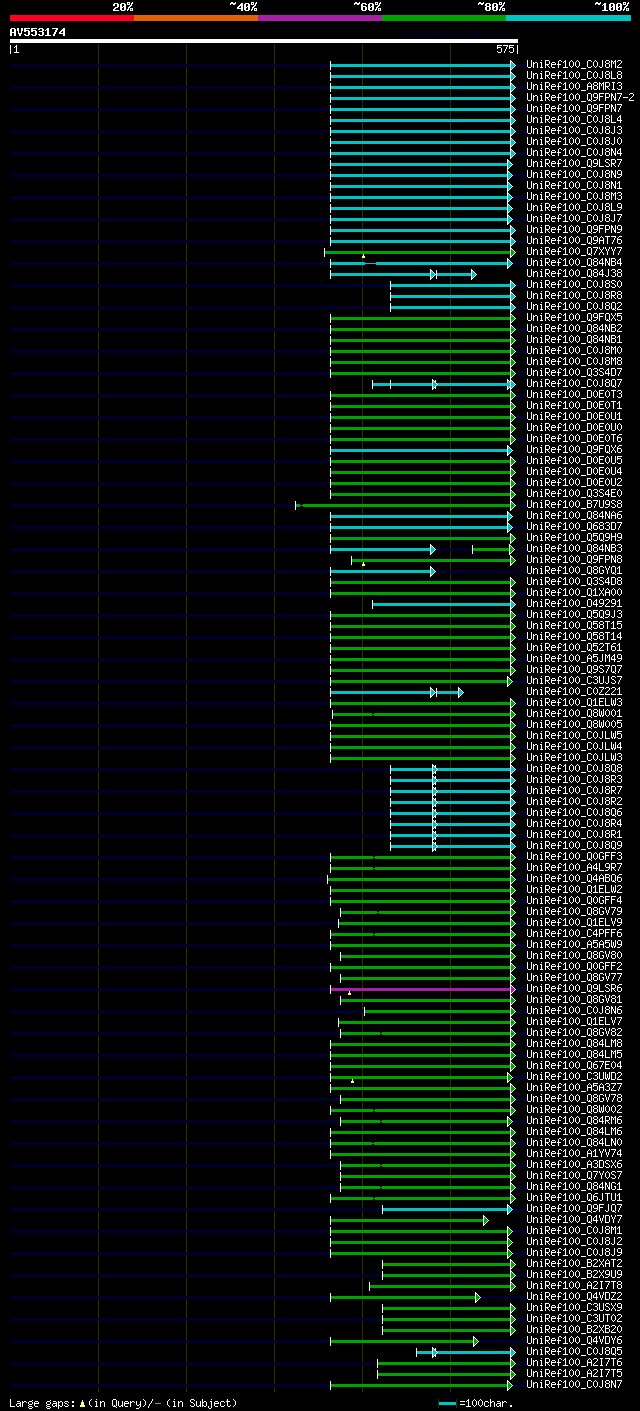The width and height of the screenshot is (640, 1411).
Task: Select the UniRef100_Q4VDZ2 label
Action: coord(574,1297)
